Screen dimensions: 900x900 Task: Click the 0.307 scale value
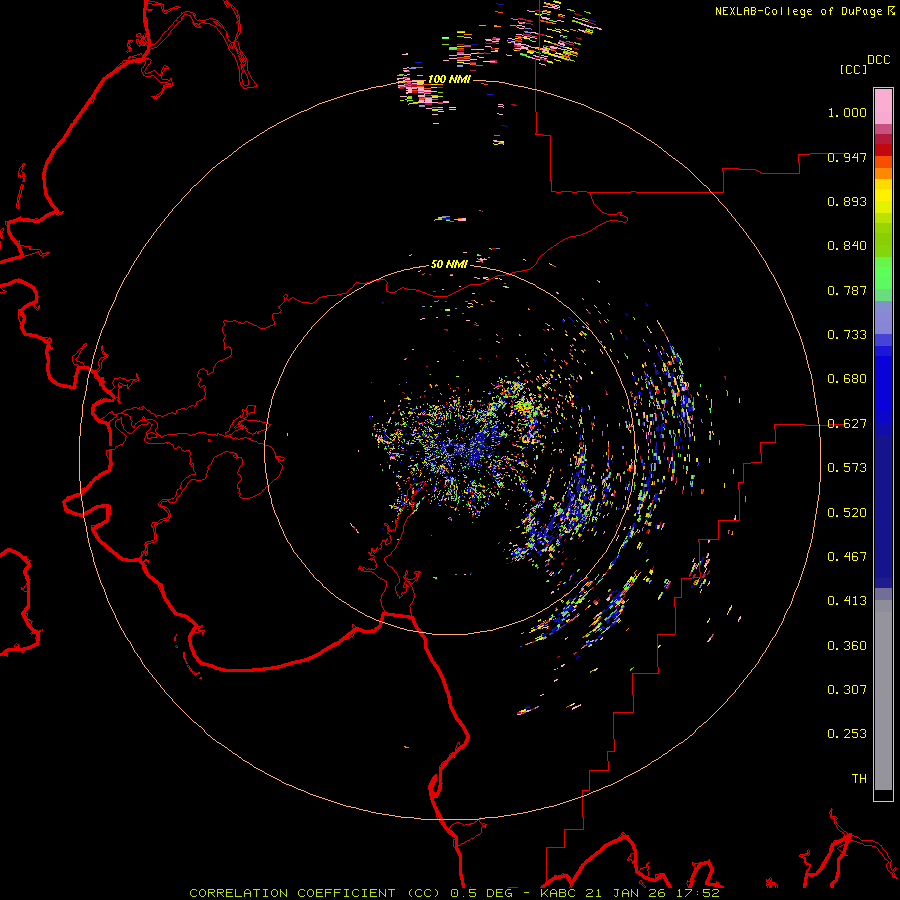pyautogui.click(x=847, y=689)
